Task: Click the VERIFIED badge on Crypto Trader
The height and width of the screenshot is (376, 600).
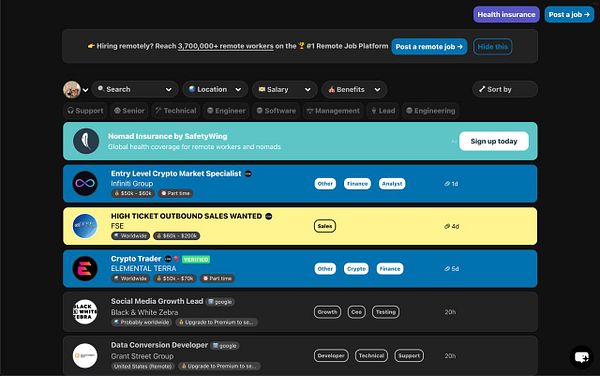Action: (196, 259)
